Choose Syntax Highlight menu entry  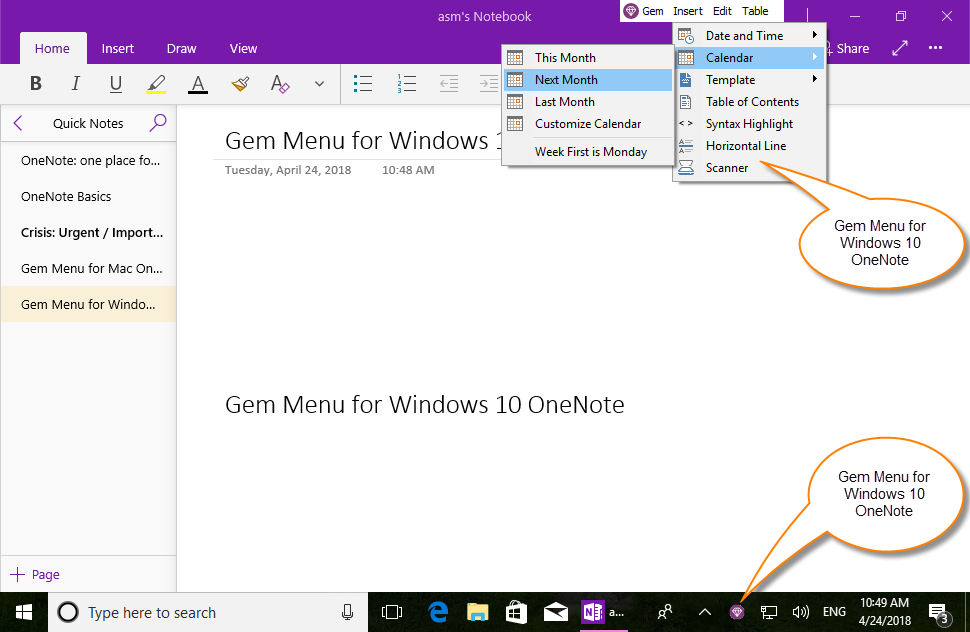749,124
